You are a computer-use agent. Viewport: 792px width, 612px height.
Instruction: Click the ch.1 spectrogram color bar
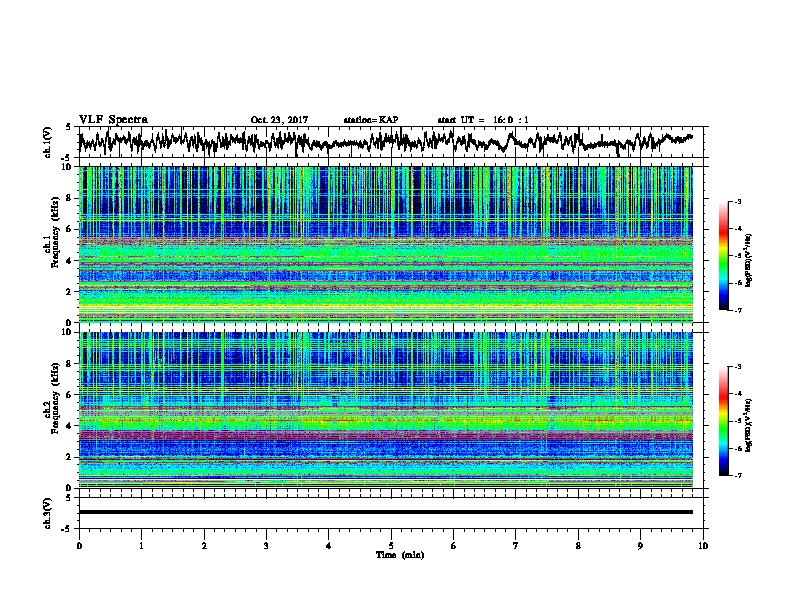point(723,256)
